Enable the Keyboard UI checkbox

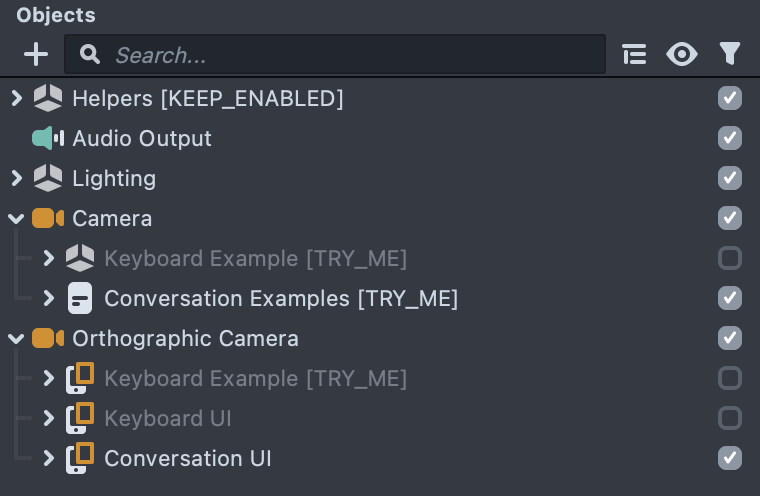click(x=730, y=418)
